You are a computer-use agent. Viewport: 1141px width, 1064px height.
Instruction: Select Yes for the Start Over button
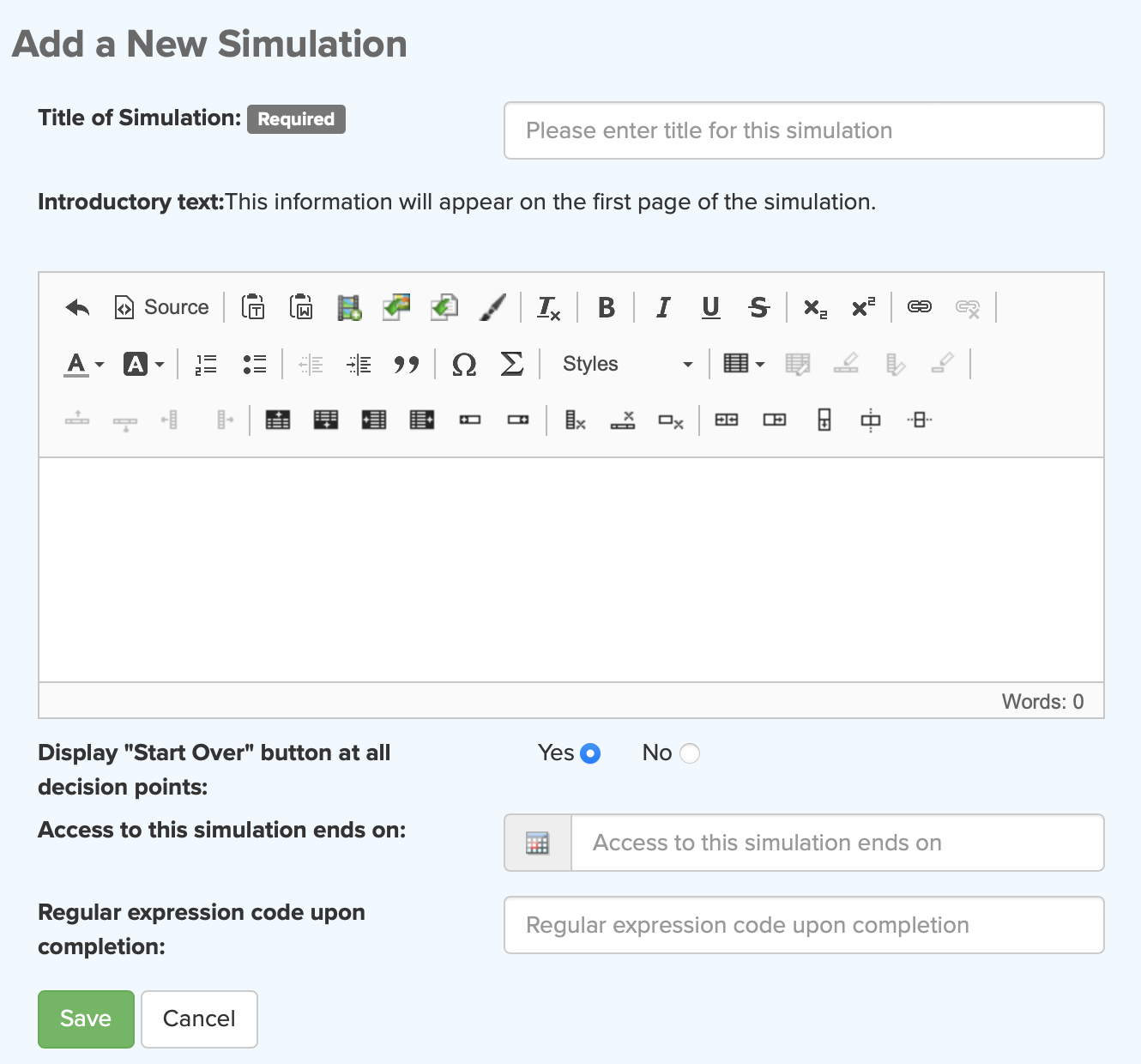click(590, 753)
